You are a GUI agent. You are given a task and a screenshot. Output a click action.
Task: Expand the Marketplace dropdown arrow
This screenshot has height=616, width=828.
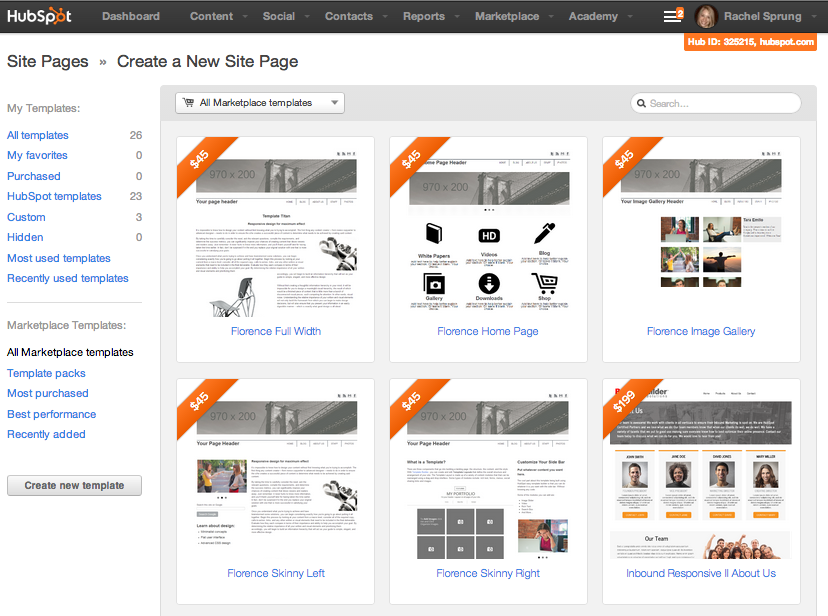(x=551, y=17)
